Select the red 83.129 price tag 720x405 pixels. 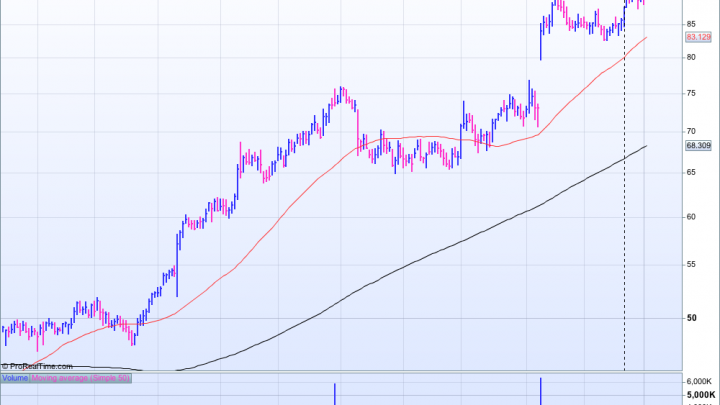point(698,37)
